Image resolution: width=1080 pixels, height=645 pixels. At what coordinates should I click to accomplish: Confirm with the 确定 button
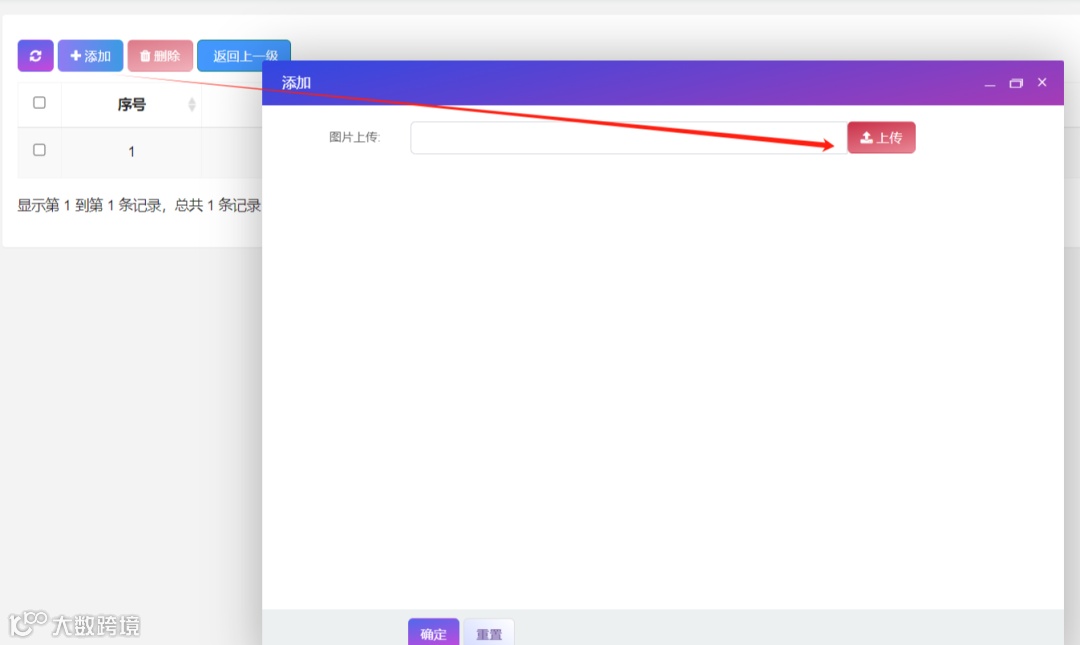pyautogui.click(x=433, y=633)
